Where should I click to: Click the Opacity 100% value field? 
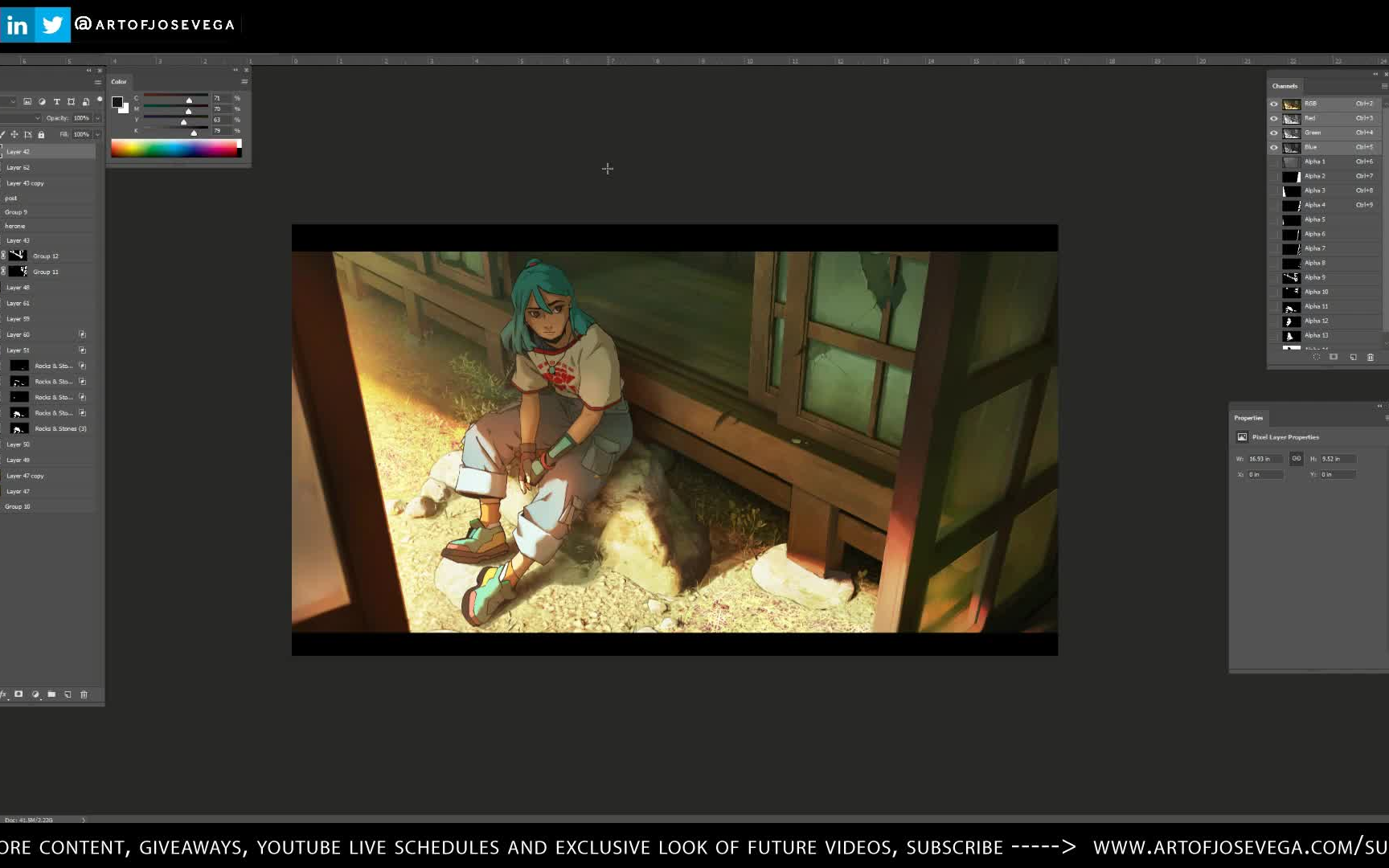click(x=82, y=118)
